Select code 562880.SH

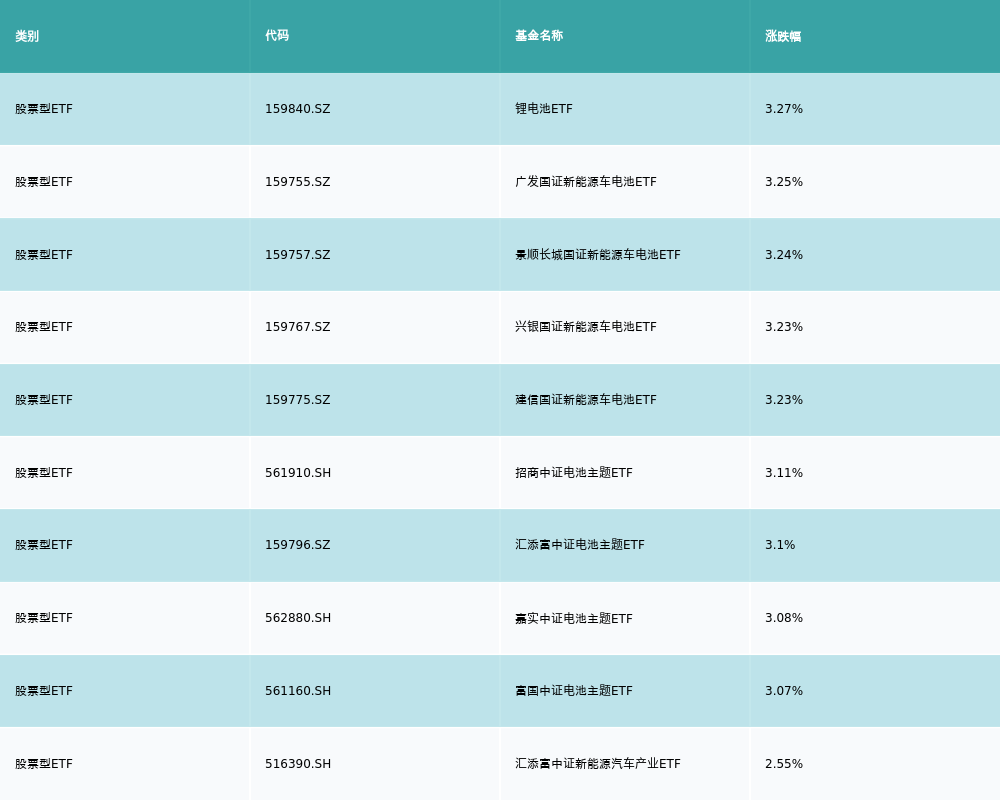298,618
